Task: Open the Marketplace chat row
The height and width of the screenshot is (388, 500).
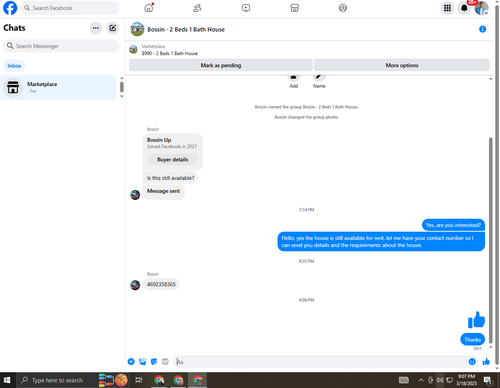Action: tap(58, 87)
